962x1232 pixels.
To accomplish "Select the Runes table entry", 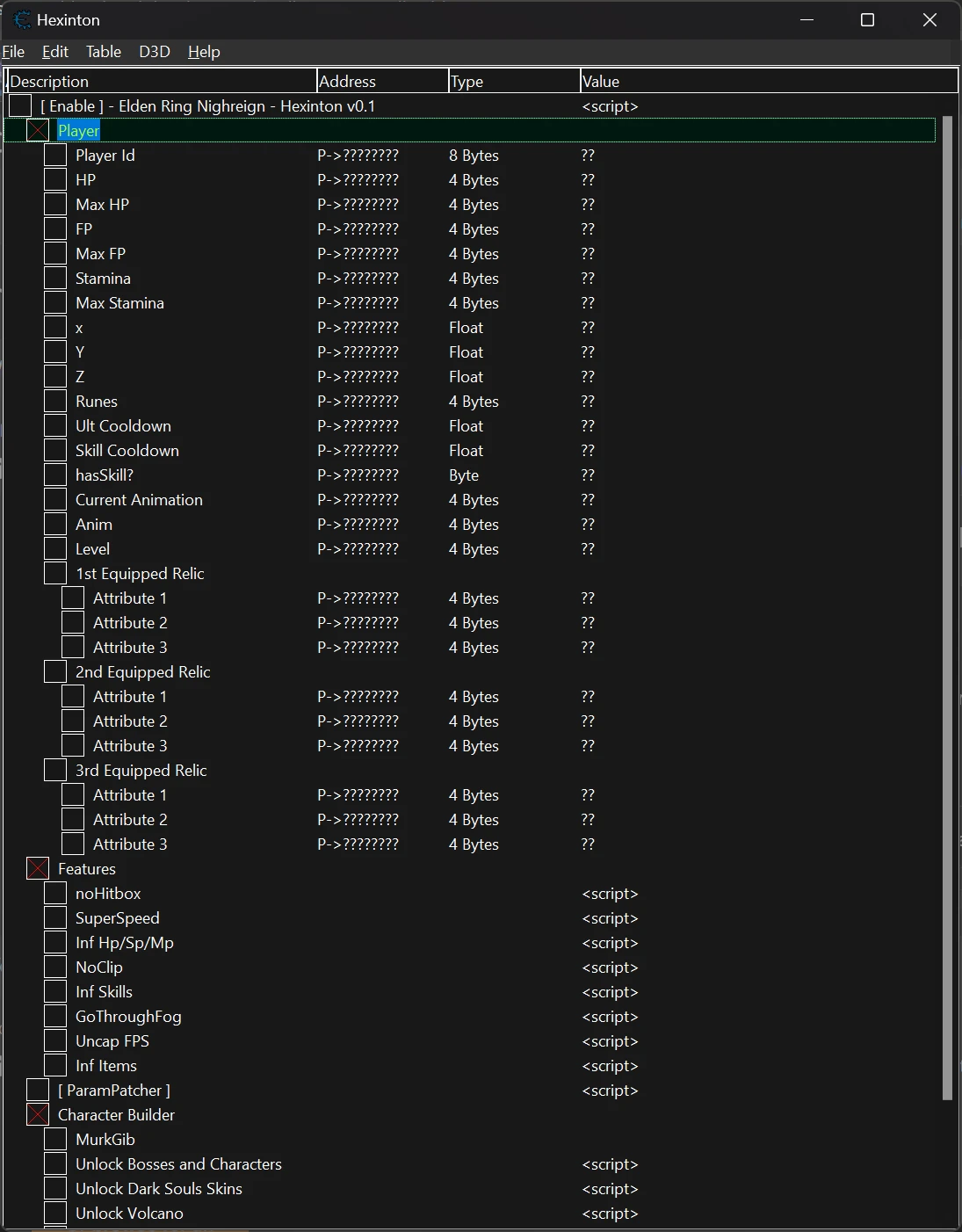I will tap(96, 401).
